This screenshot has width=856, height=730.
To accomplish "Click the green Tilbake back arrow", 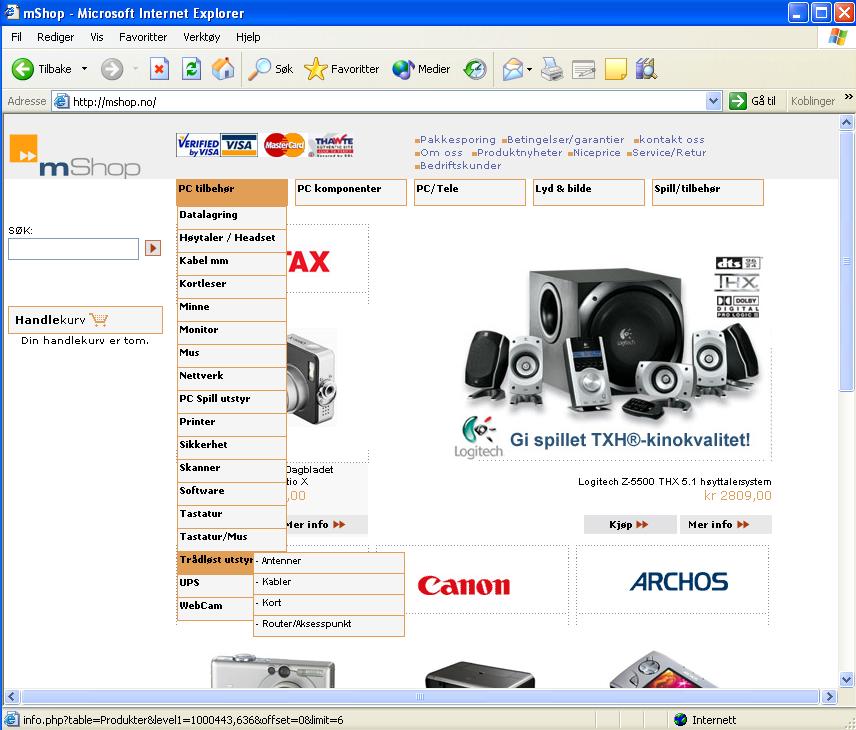I will (x=23, y=69).
